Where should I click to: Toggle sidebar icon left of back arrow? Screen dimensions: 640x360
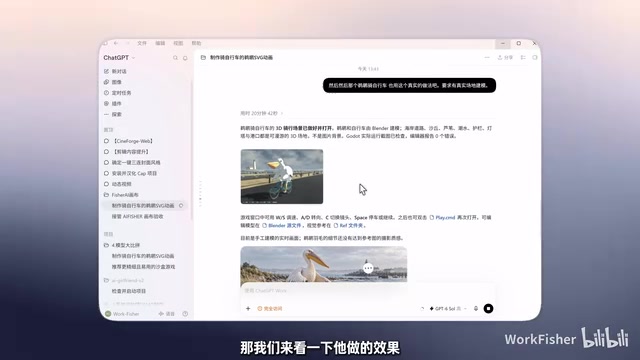tap(106, 43)
